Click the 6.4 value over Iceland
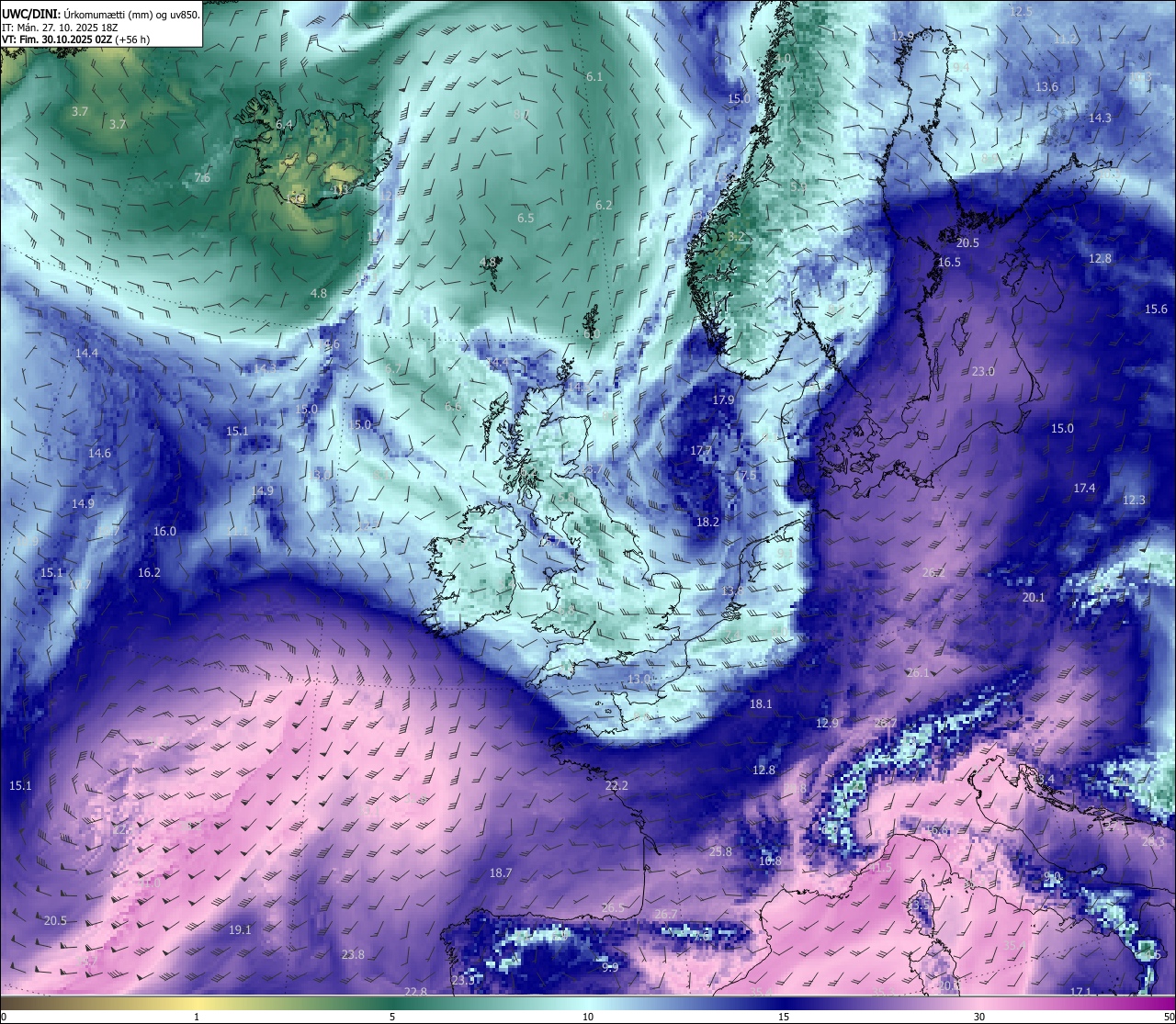The height and width of the screenshot is (1024, 1176). pos(284,124)
